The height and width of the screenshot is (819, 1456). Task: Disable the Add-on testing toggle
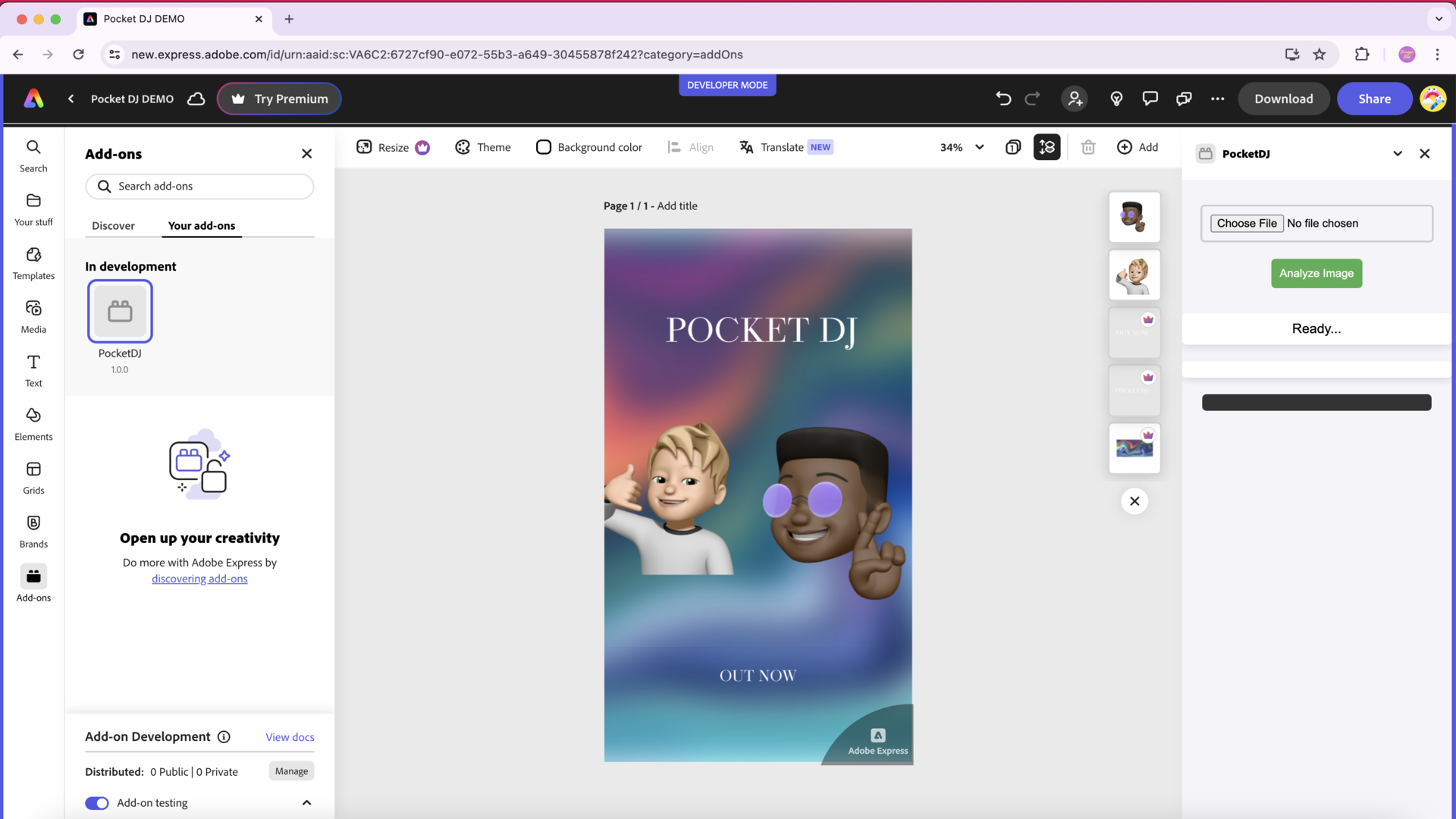[x=97, y=803]
